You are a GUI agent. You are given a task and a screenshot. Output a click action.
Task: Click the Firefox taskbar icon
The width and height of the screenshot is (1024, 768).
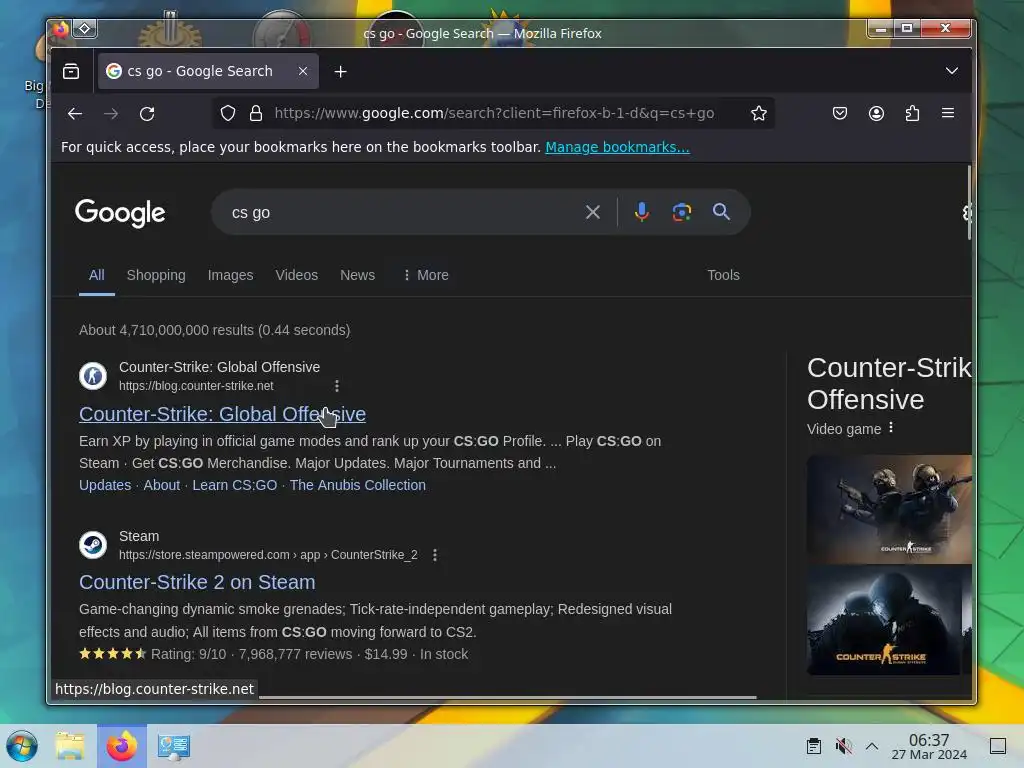point(122,746)
